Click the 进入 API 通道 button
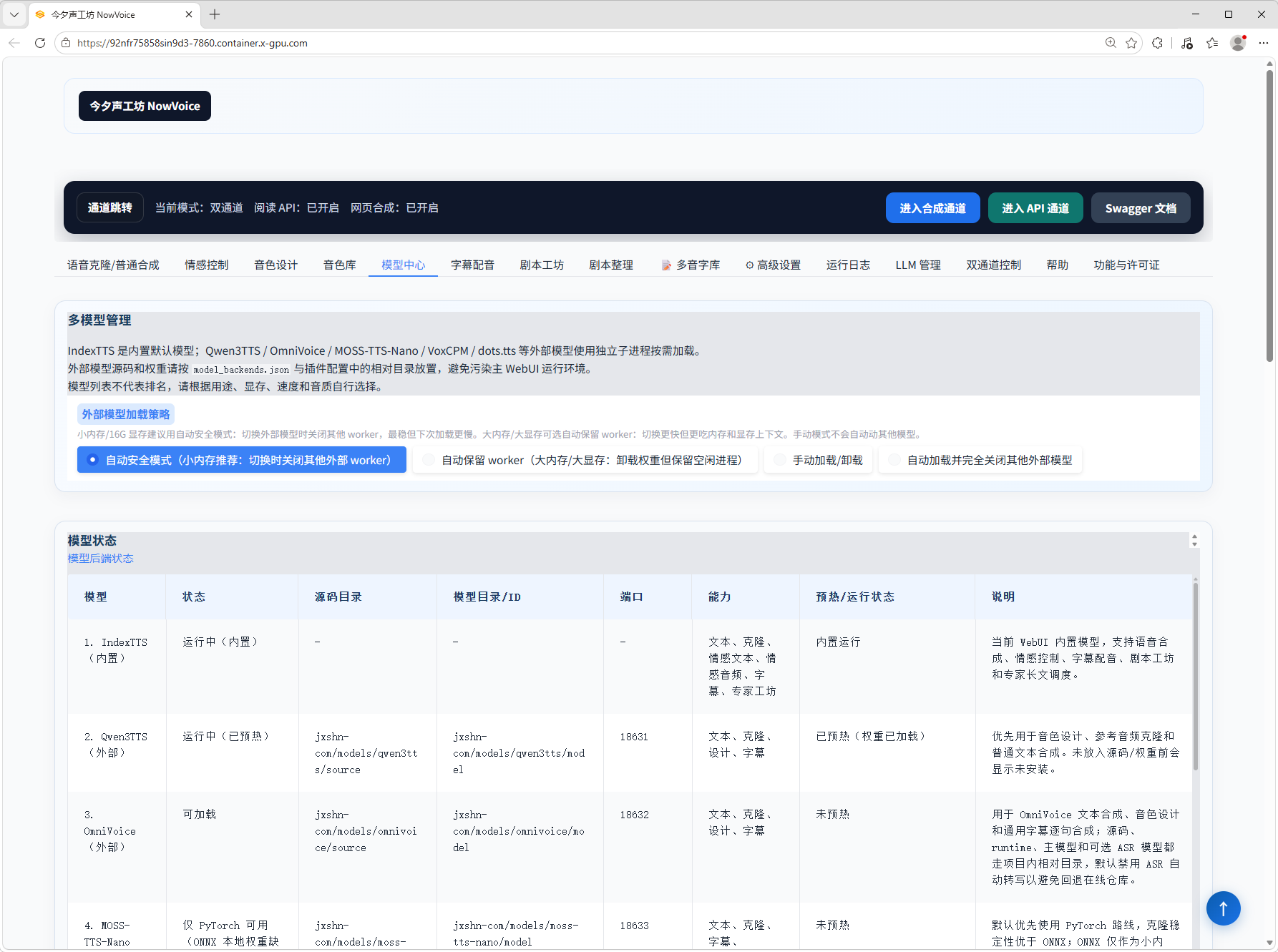This screenshot has height=952, width=1278. coord(1035,208)
